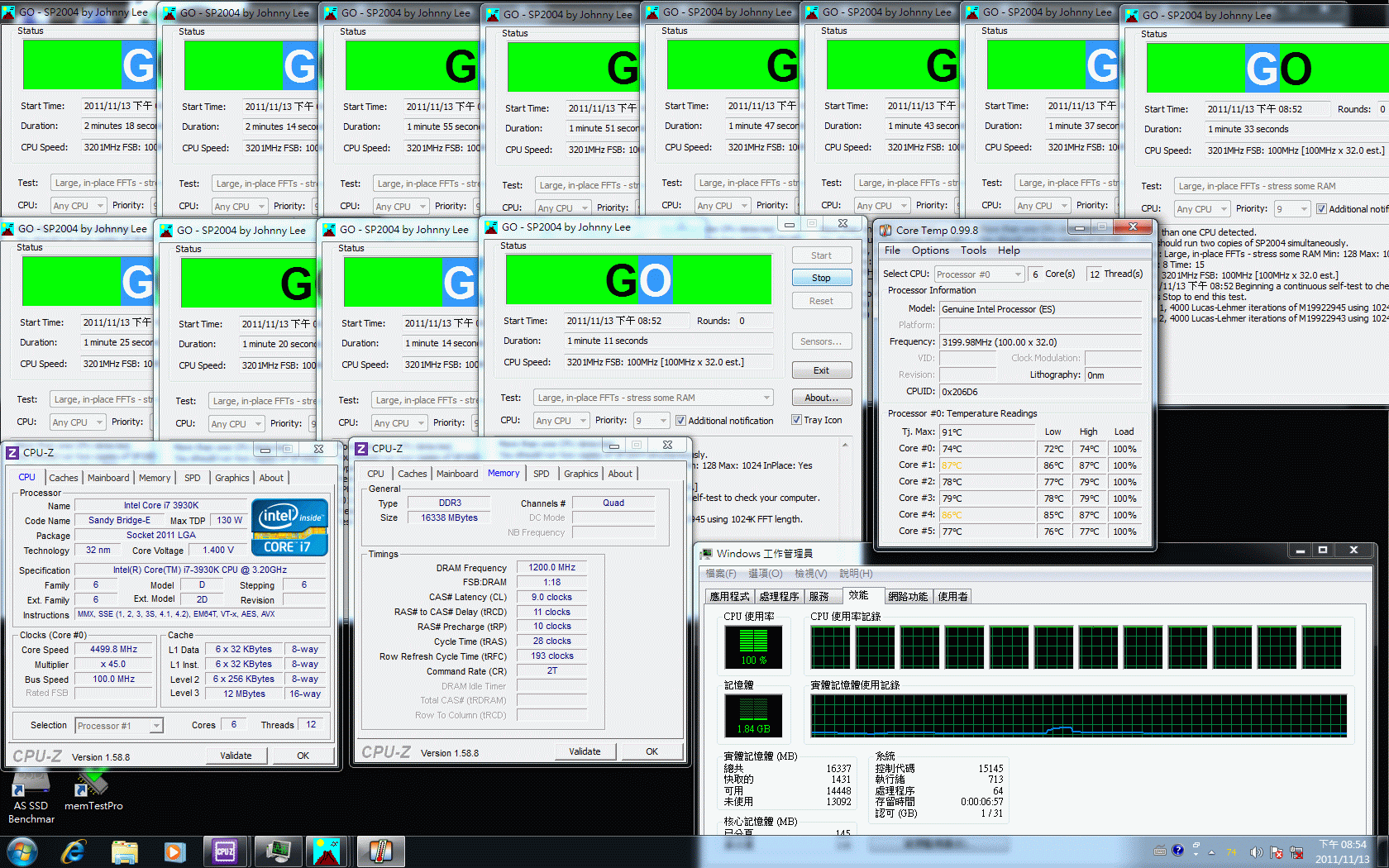Open Core Temp File menu

pos(892,250)
